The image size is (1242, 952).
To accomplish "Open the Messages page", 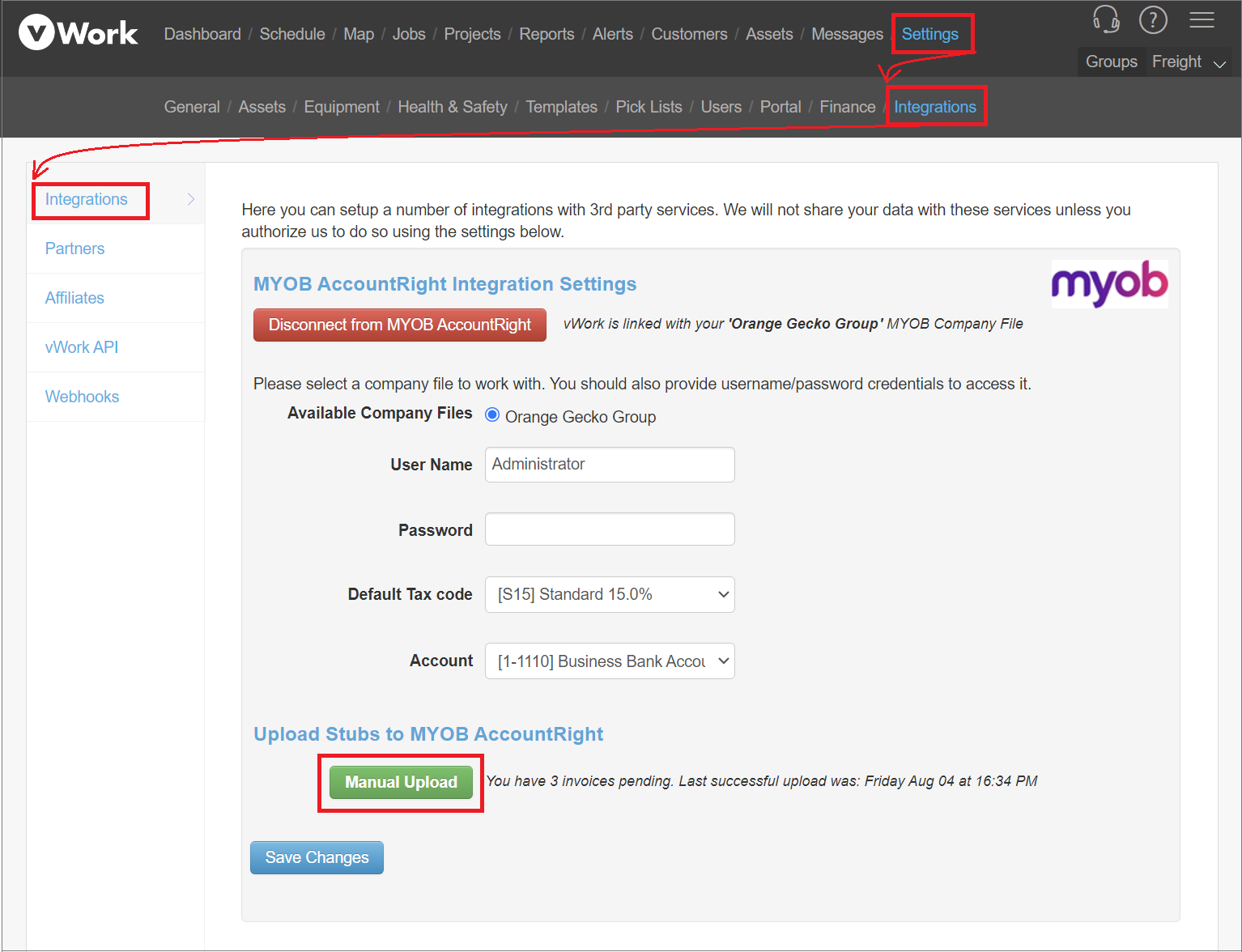I will [847, 34].
